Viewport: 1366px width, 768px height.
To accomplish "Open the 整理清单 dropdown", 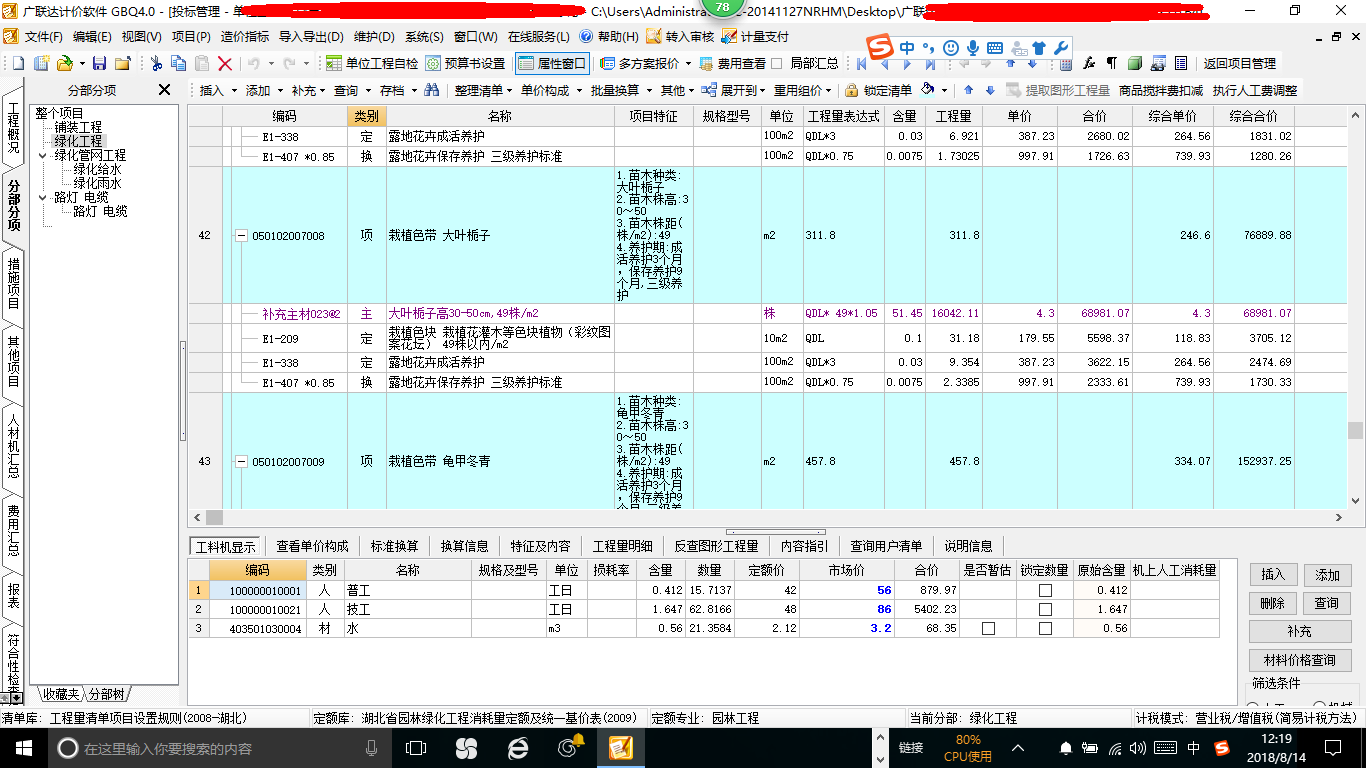I will (x=484, y=90).
